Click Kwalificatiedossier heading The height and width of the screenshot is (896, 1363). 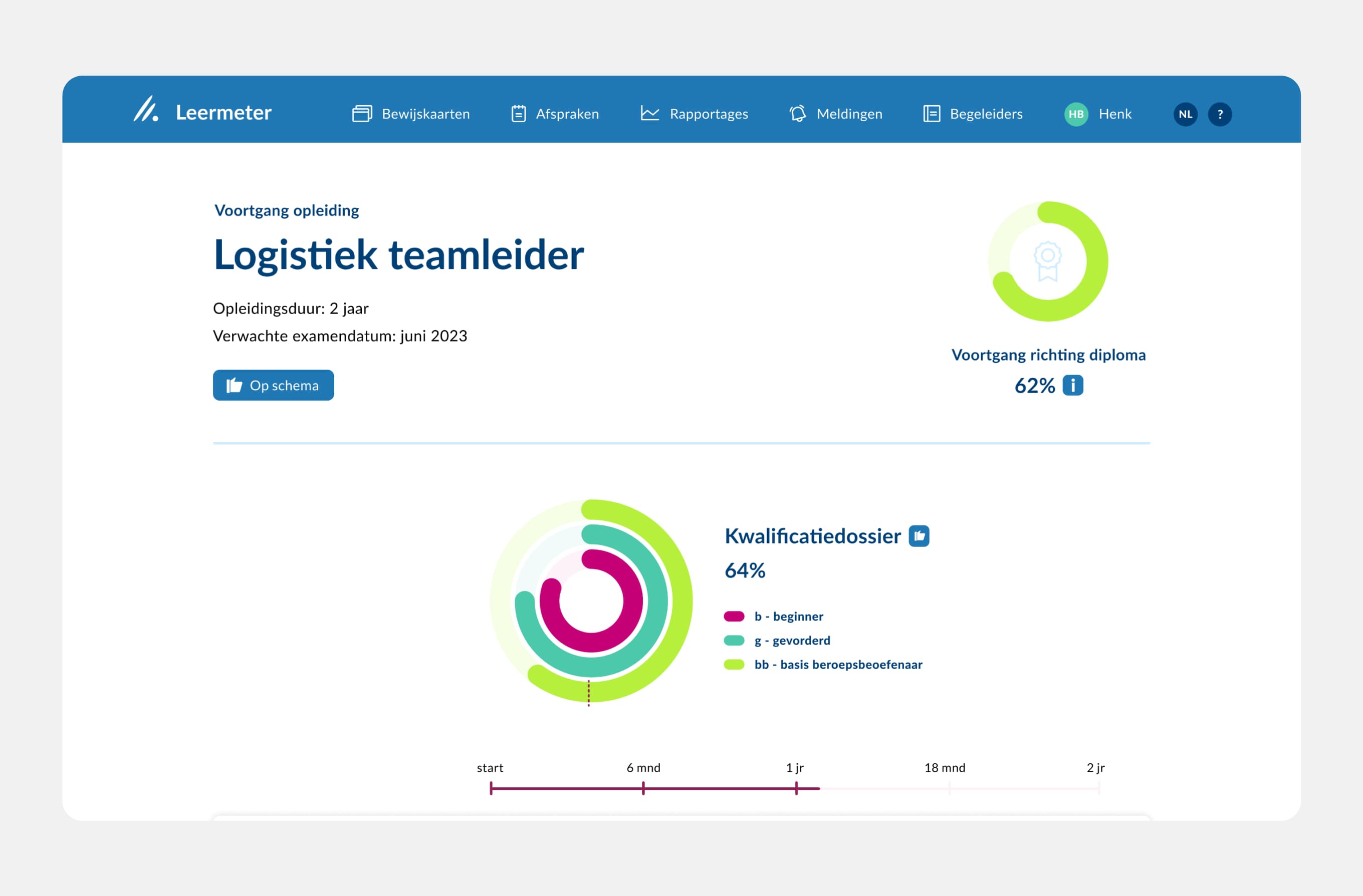tap(812, 536)
